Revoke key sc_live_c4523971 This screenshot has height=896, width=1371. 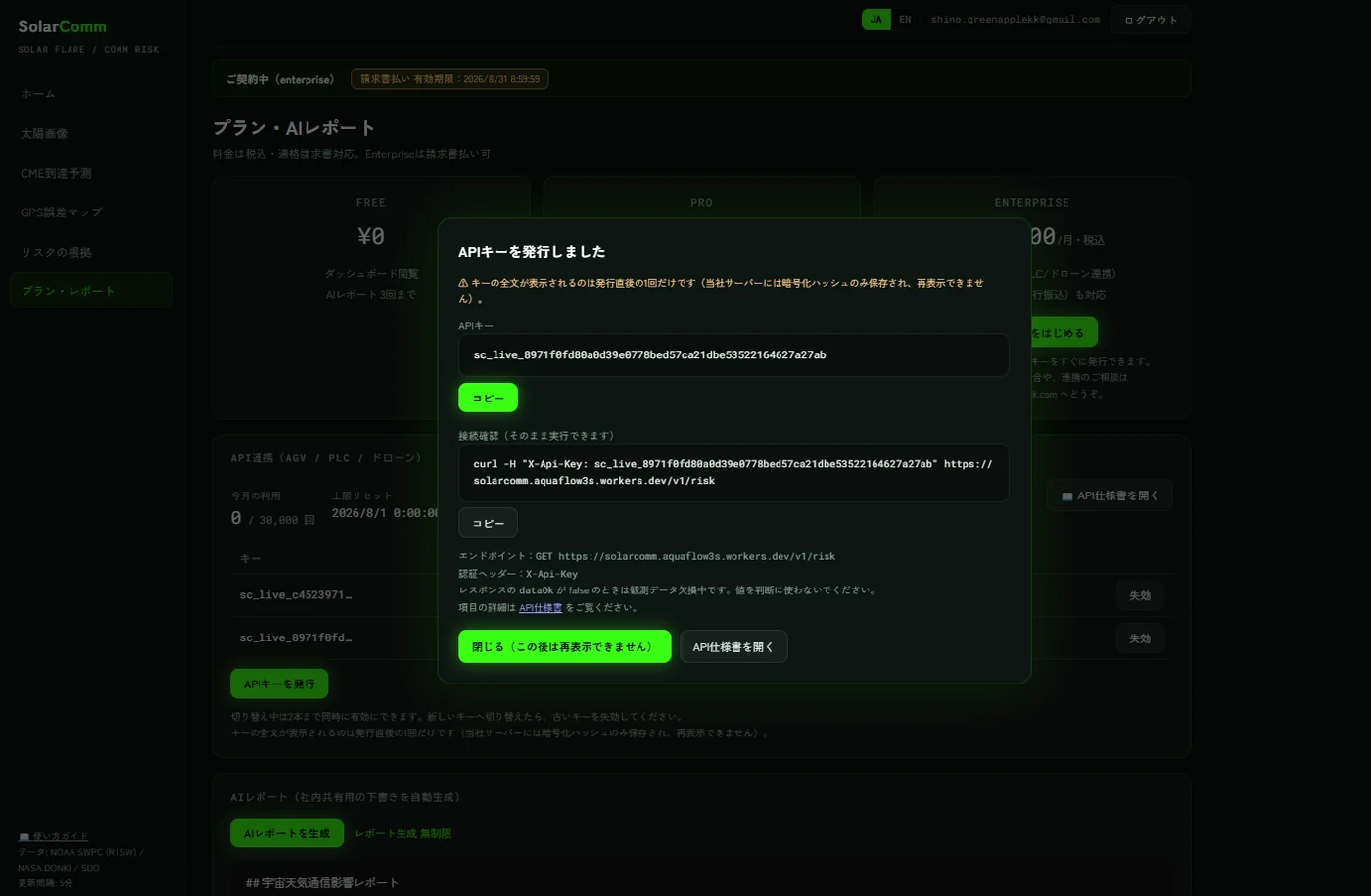pyautogui.click(x=1140, y=595)
